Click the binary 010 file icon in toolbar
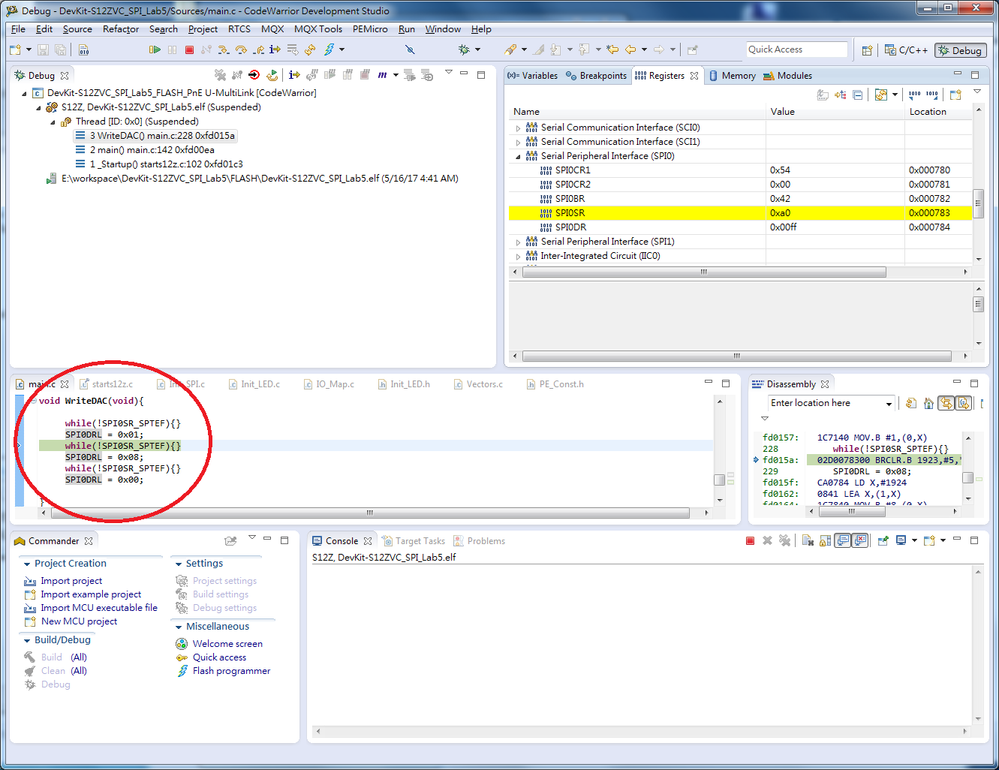The width and height of the screenshot is (999, 770). pyautogui.click(x=83, y=50)
